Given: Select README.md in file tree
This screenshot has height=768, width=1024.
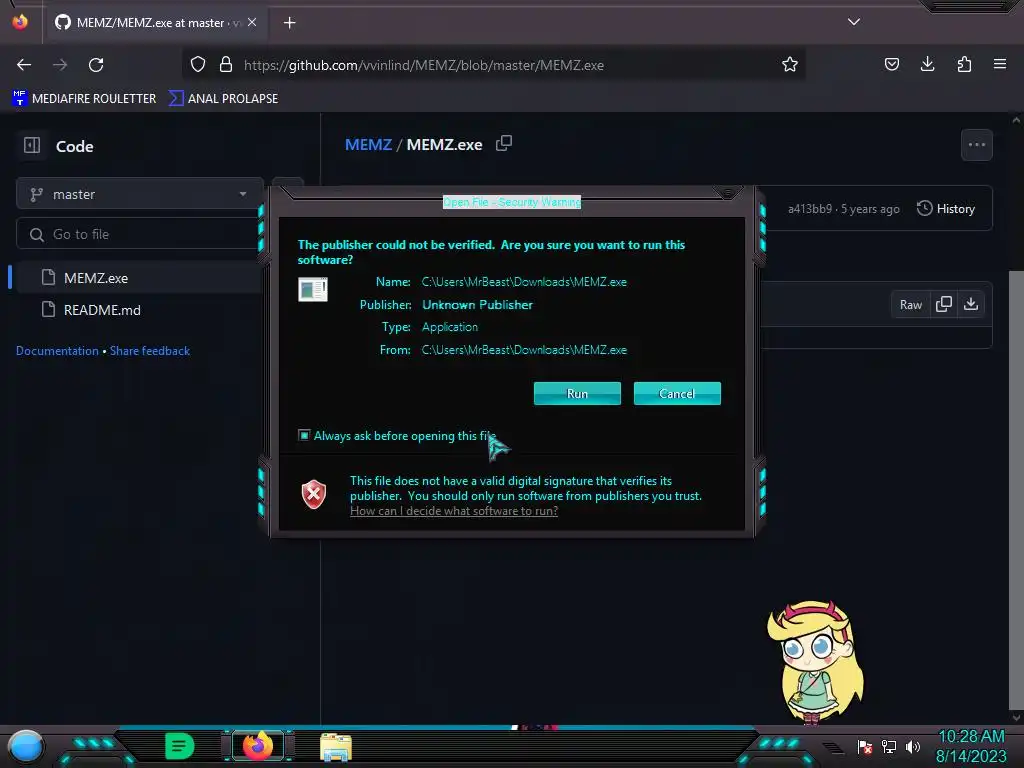Looking at the screenshot, I should (102, 310).
